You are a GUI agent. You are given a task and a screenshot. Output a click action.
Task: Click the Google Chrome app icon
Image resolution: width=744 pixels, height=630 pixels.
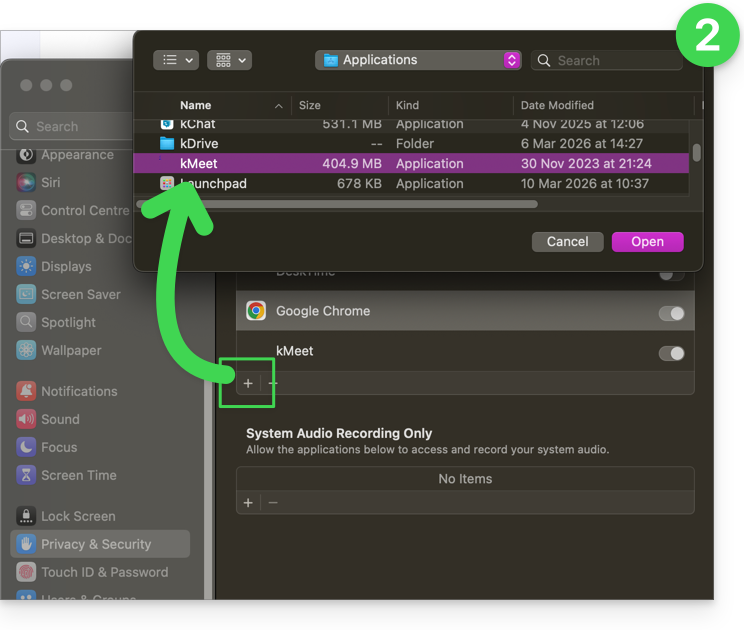(x=256, y=311)
